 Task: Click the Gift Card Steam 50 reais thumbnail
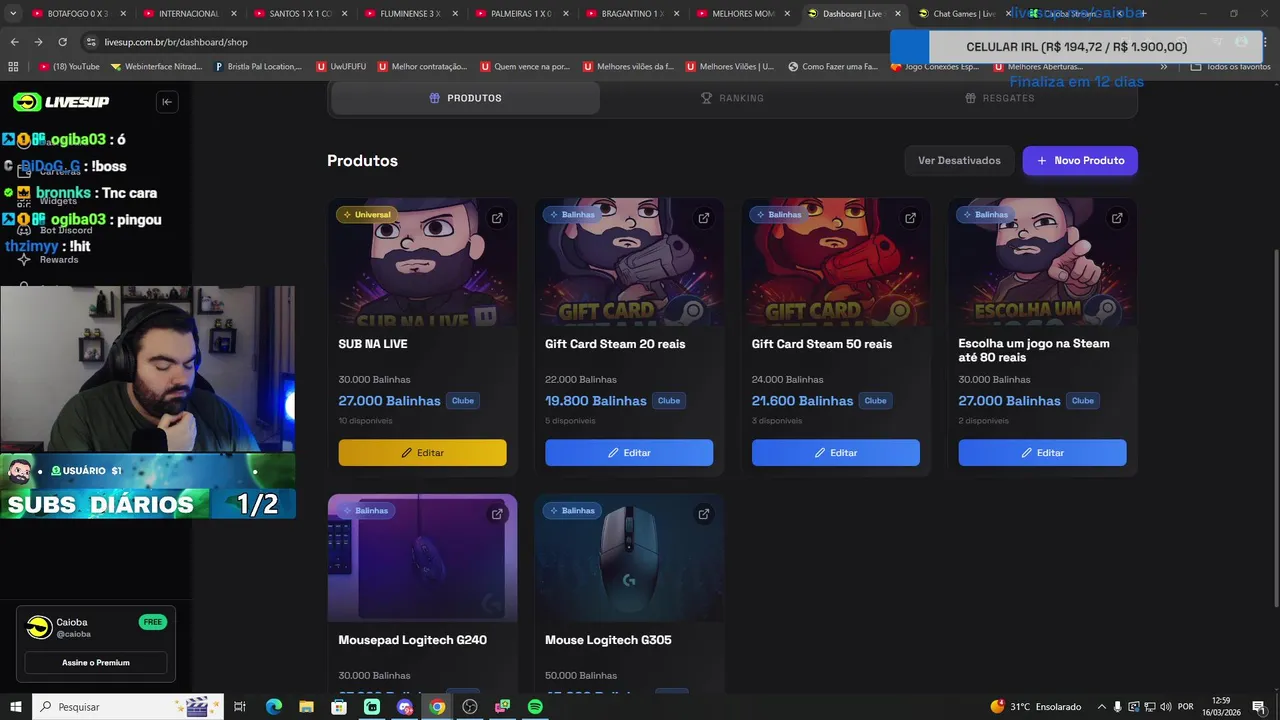point(836,262)
